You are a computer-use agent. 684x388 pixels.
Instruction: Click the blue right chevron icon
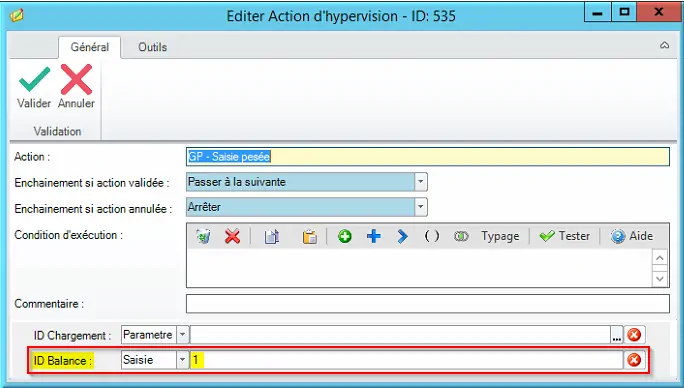point(402,237)
